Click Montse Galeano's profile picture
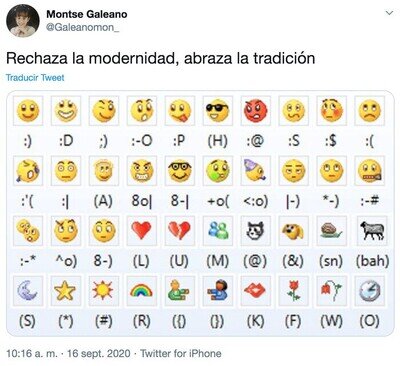 pos(23,21)
